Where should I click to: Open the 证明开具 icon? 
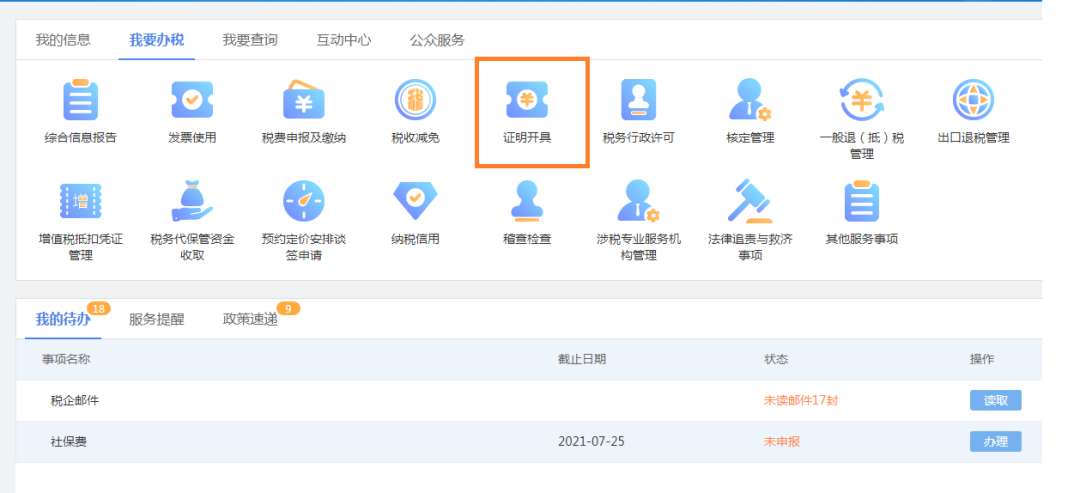tap(527, 101)
